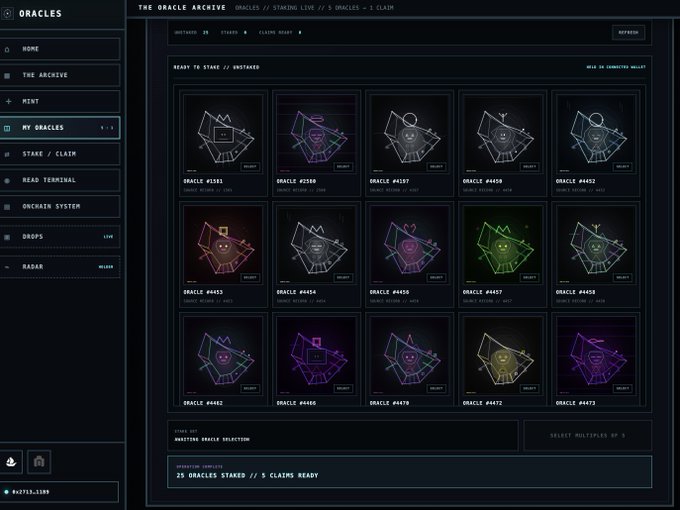The height and width of the screenshot is (510, 680).
Task: Click the green Oracle #4457 artwork
Action: pos(503,245)
